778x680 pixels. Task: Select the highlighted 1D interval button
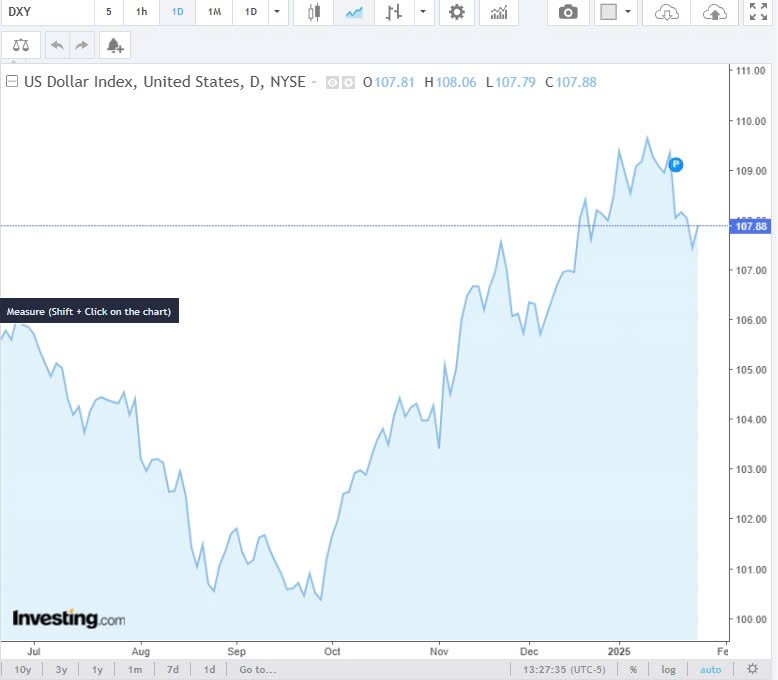click(x=178, y=11)
